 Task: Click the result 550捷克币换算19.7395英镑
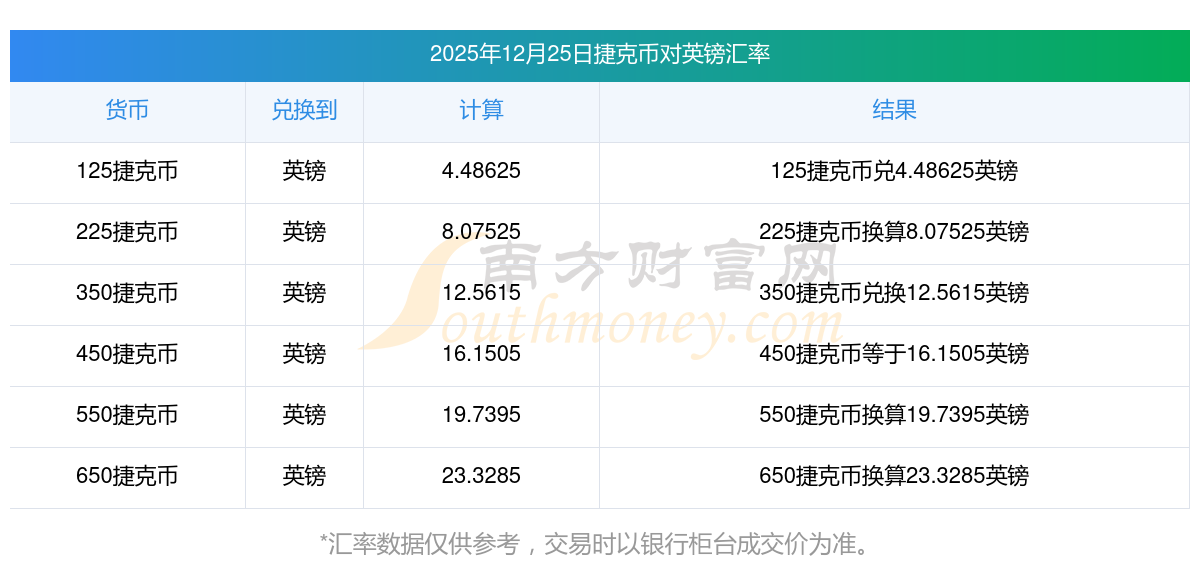pos(894,415)
